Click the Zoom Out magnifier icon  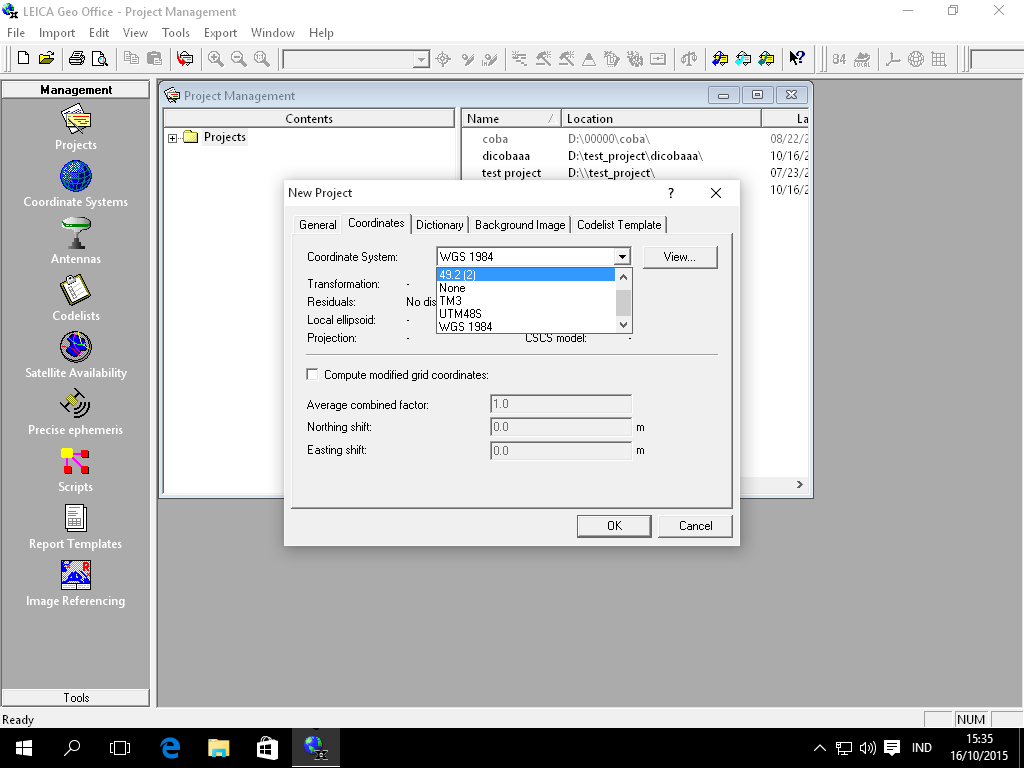[238, 59]
